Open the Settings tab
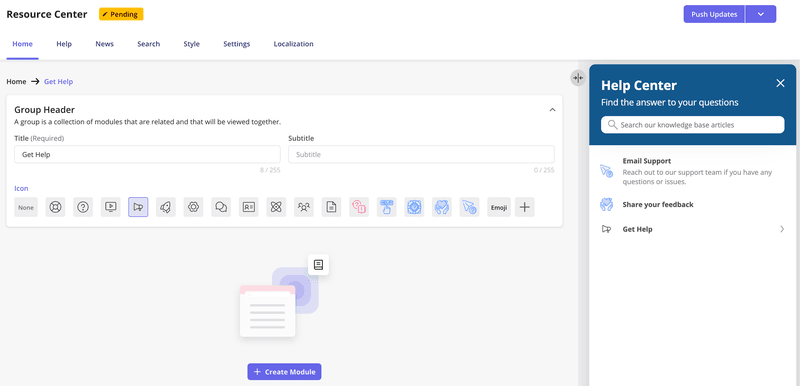 (x=237, y=44)
